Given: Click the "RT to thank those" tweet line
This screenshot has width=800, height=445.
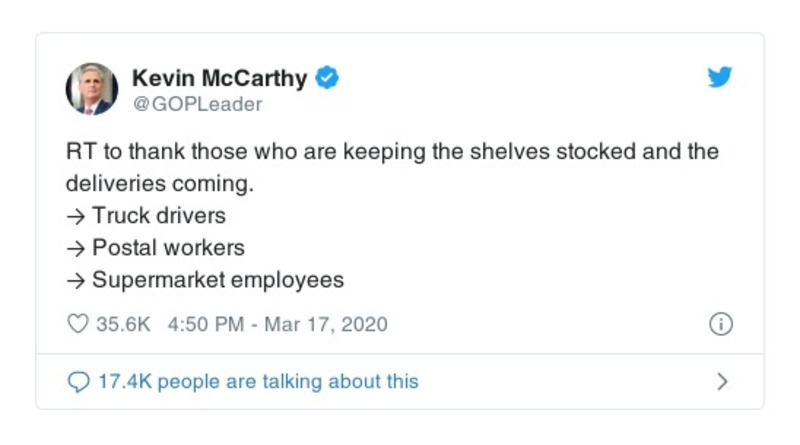Looking at the screenshot, I should click(392, 153).
